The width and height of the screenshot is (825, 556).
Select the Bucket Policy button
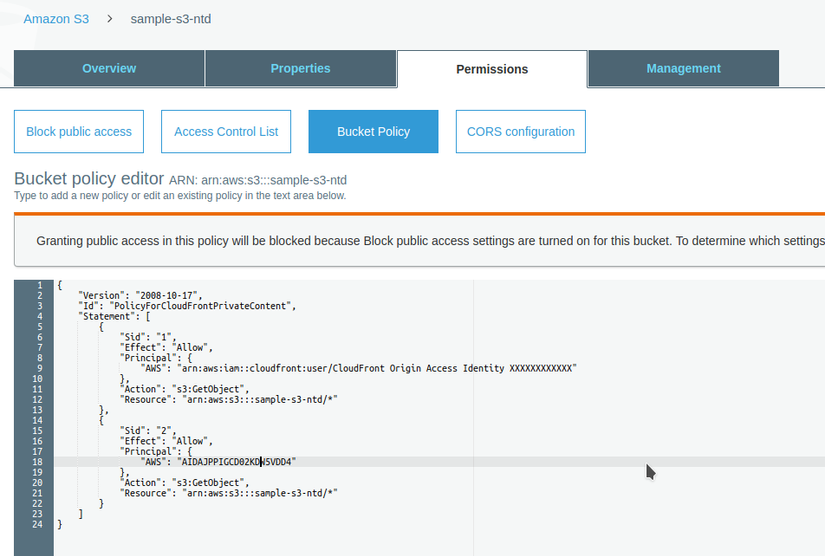coord(373,131)
